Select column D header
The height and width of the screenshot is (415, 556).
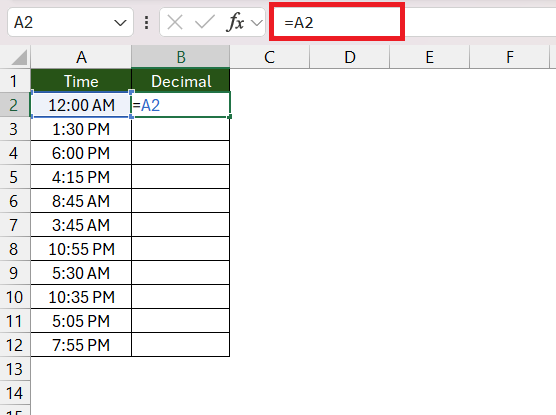coord(350,57)
